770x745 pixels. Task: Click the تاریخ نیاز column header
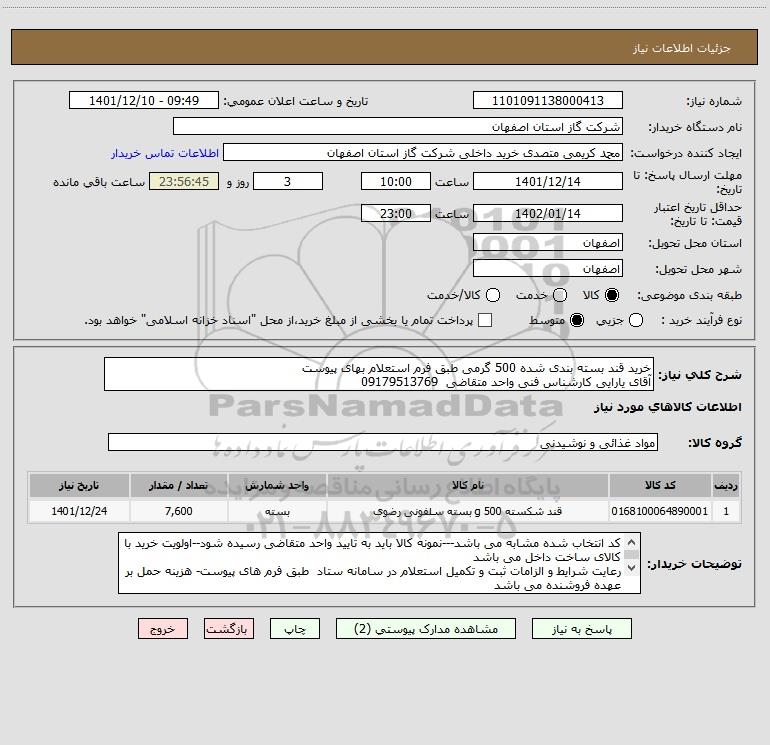[x=79, y=485]
